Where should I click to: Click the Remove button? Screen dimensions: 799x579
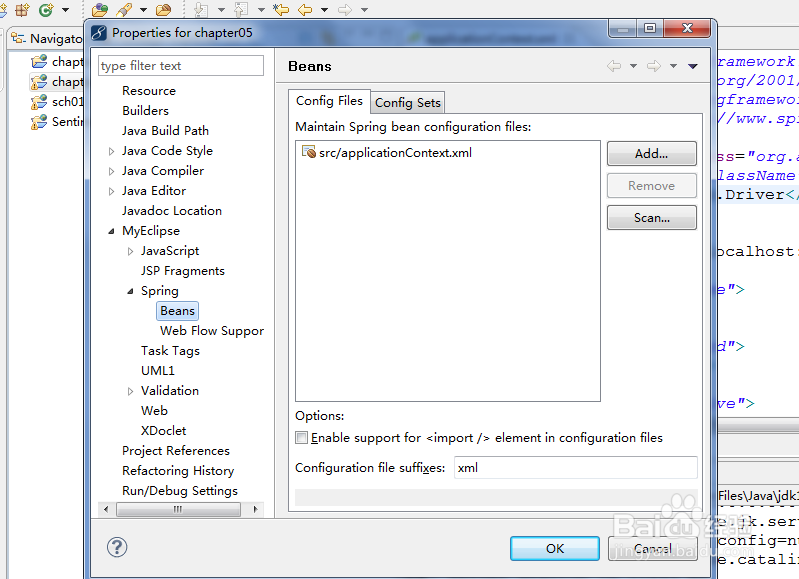point(652,186)
